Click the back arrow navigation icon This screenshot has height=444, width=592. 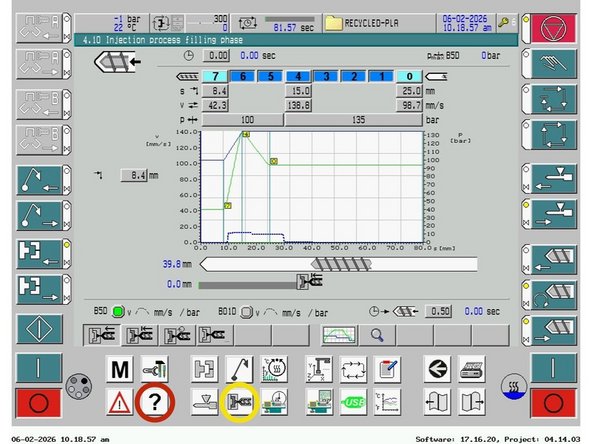click(437, 369)
